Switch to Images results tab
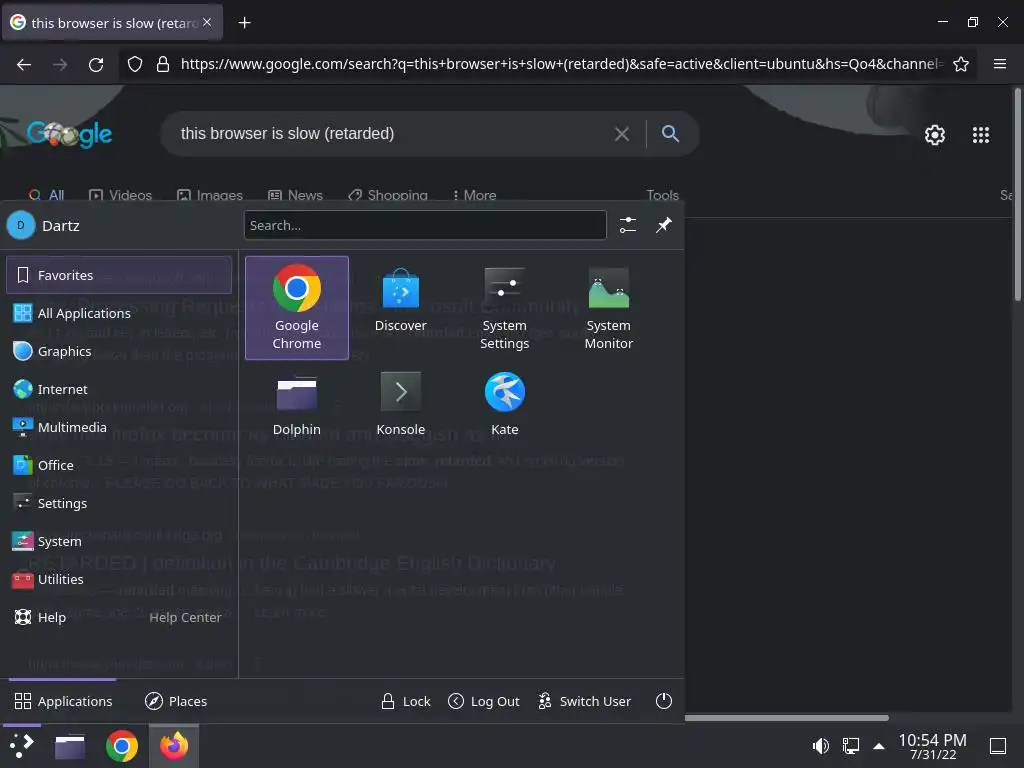Viewport: 1024px width, 768px height. point(210,195)
